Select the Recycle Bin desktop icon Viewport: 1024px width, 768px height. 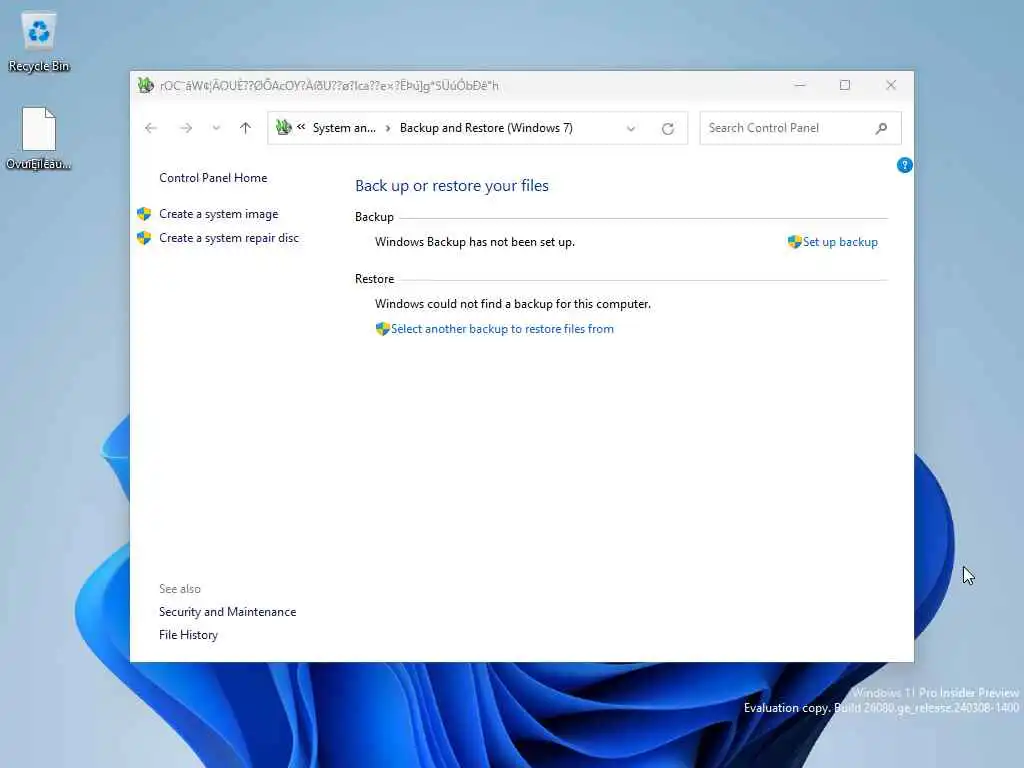point(39,41)
